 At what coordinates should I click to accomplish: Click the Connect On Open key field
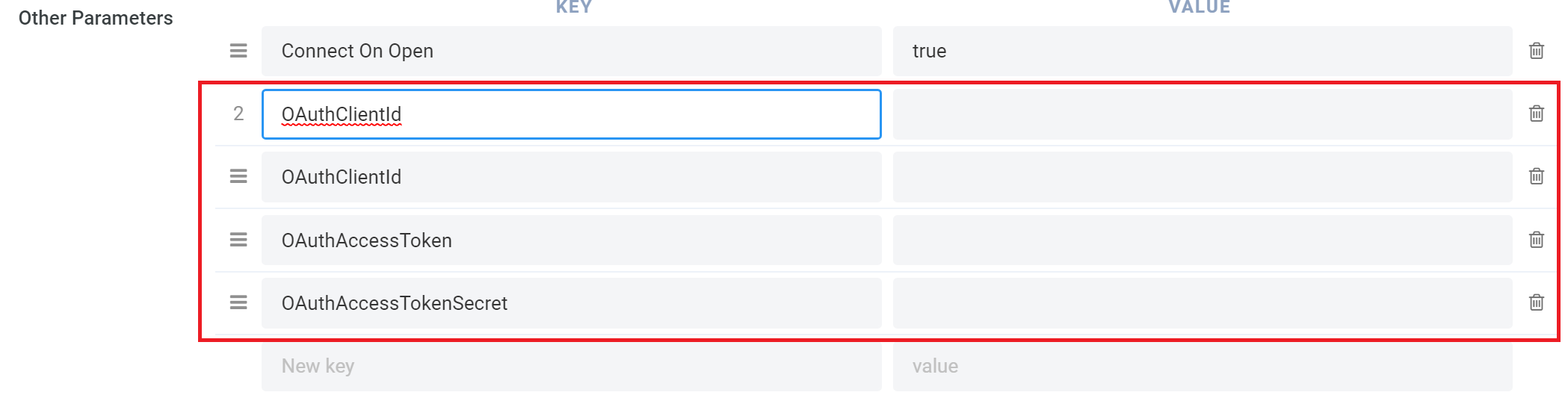[571, 51]
